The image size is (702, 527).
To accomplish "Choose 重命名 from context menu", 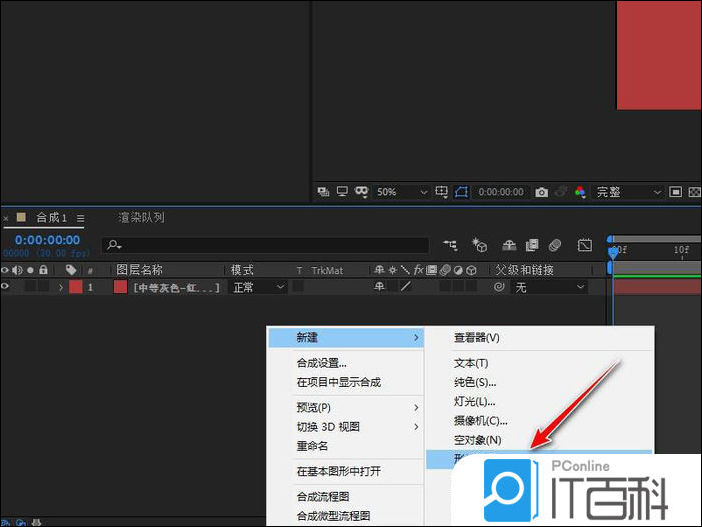I will pos(312,446).
